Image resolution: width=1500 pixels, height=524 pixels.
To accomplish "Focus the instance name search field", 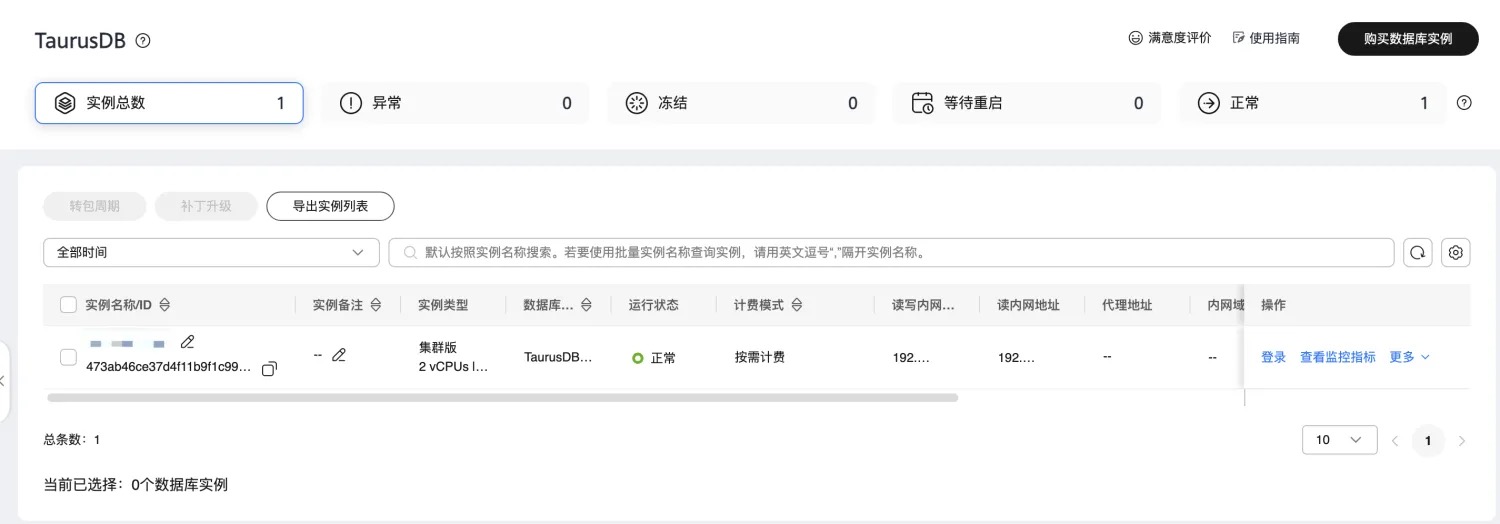I will coord(891,253).
